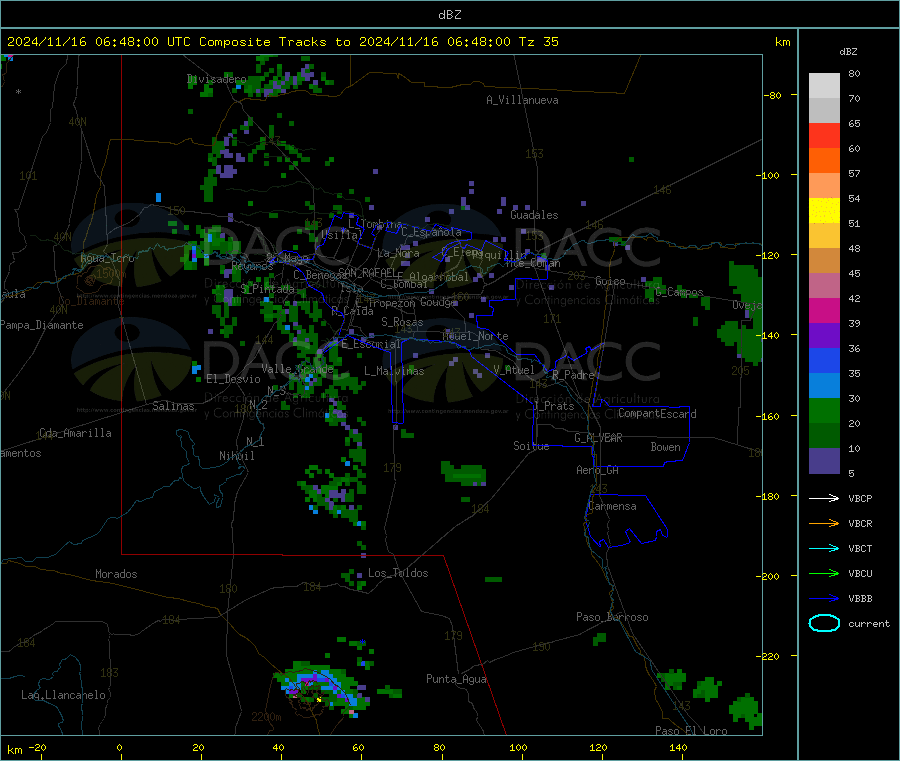Image resolution: width=900 pixels, height=761 pixels.
Task: Click the Nihuil map label
Action: (237, 456)
